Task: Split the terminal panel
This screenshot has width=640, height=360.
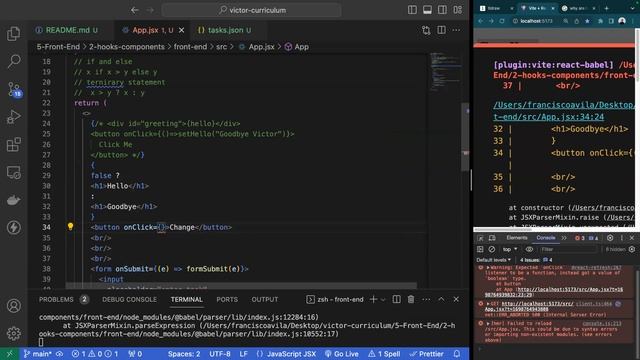Action: click(x=396, y=299)
